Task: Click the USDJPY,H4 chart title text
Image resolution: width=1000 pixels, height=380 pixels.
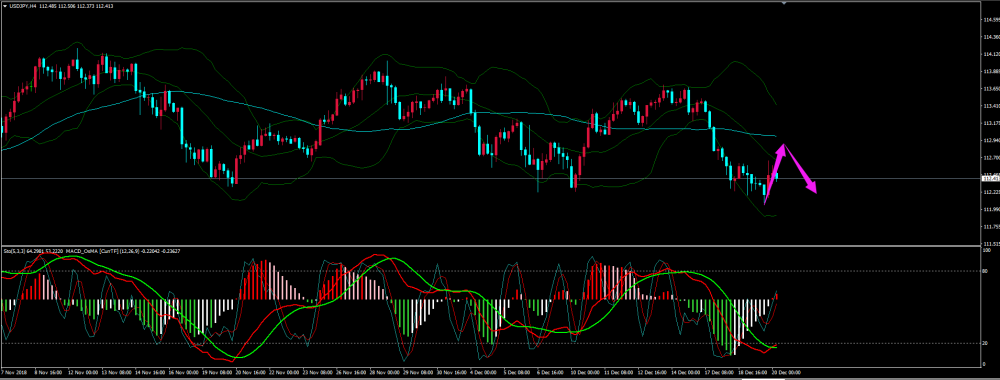Action: click(23, 6)
